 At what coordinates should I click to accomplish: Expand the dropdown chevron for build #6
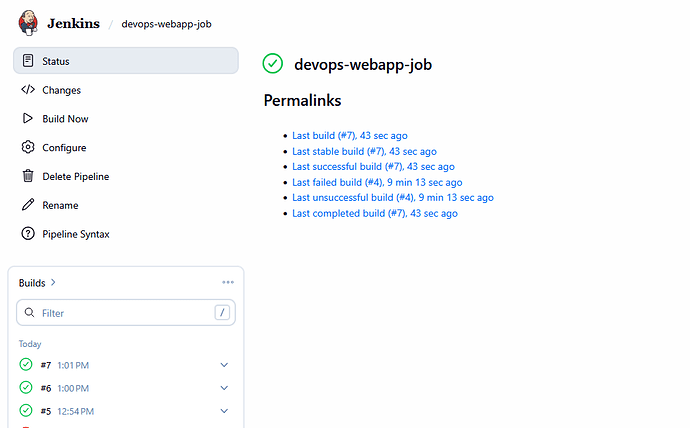pos(224,388)
